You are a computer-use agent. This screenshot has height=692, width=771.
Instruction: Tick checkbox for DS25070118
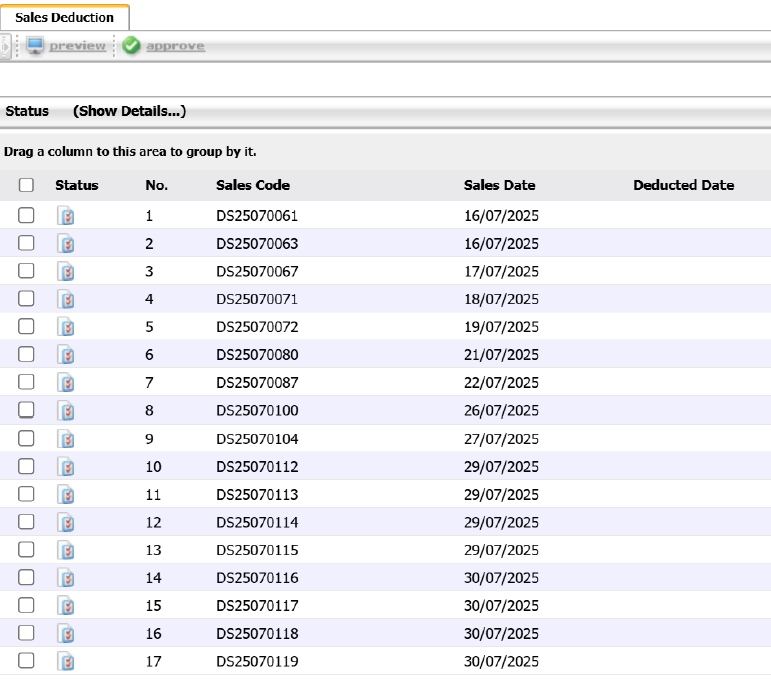point(26,633)
